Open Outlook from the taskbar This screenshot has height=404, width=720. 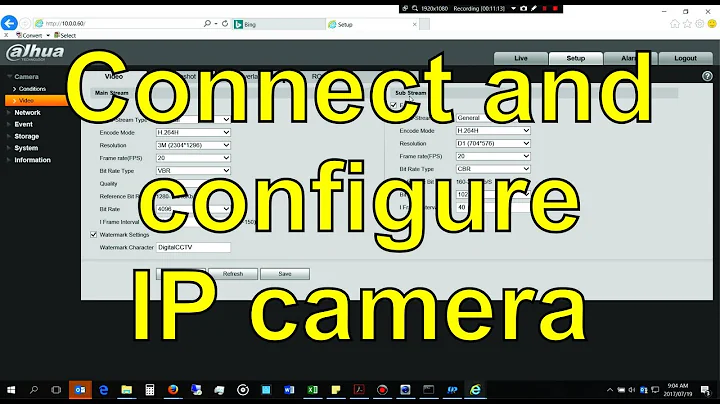80,390
